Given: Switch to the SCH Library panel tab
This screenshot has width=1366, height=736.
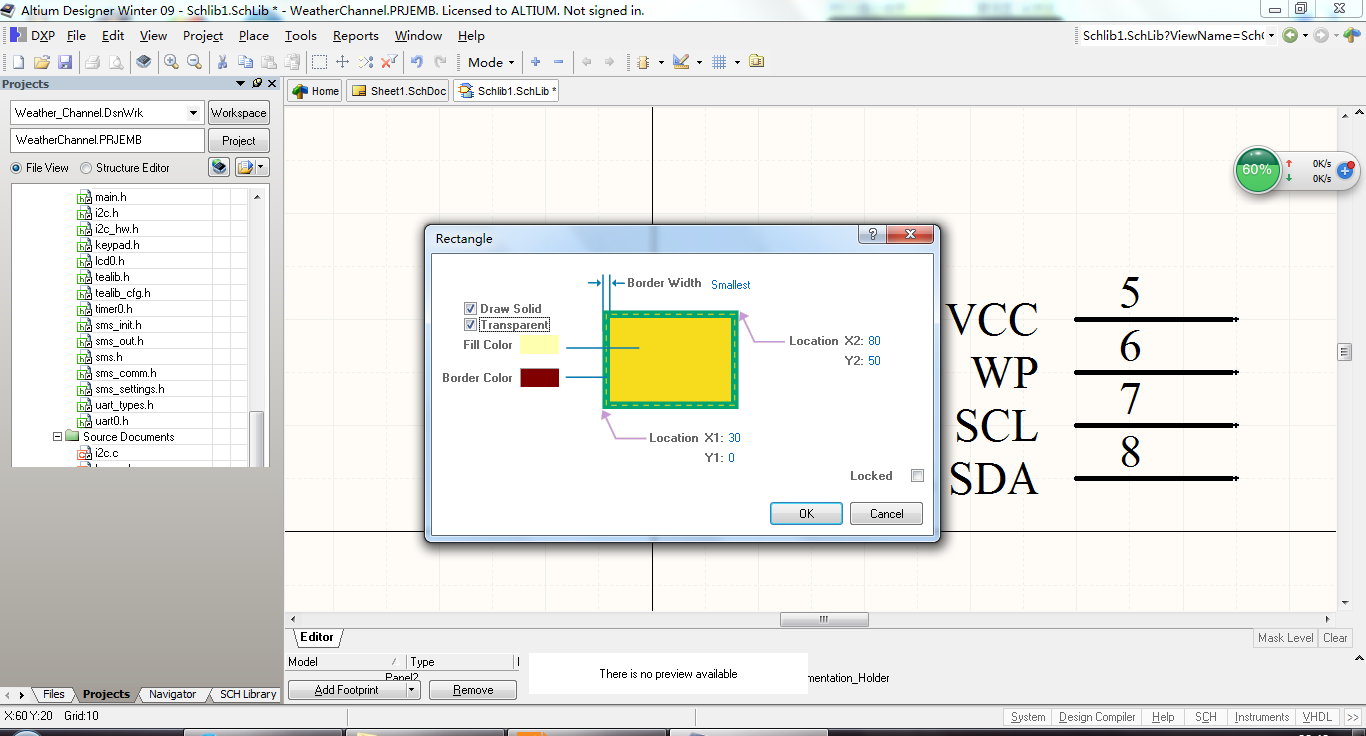Looking at the screenshot, I should (247, 694).
